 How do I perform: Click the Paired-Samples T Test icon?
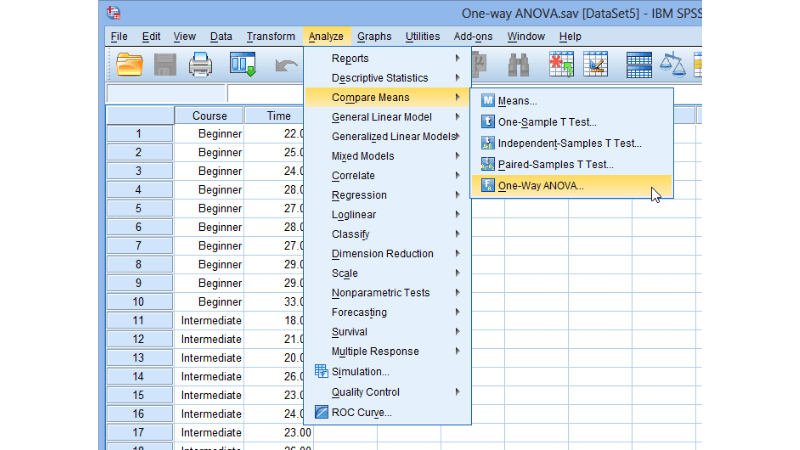pyautogui.click(x=488, y=164)
